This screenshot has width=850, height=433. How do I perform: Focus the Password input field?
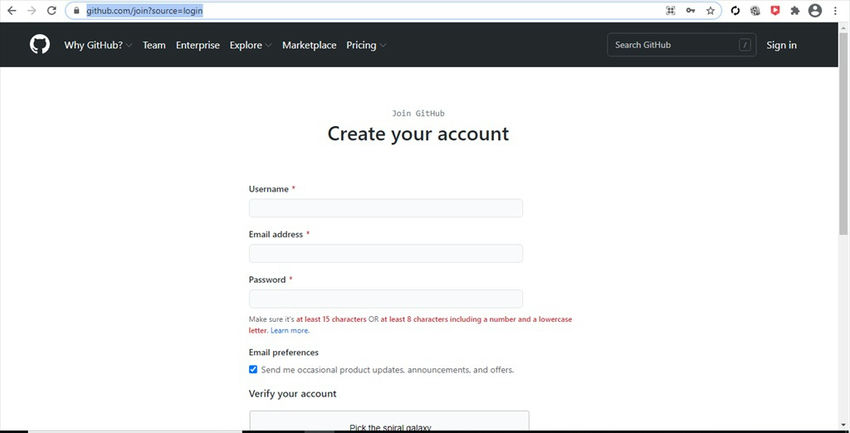(x=385, y=299)
